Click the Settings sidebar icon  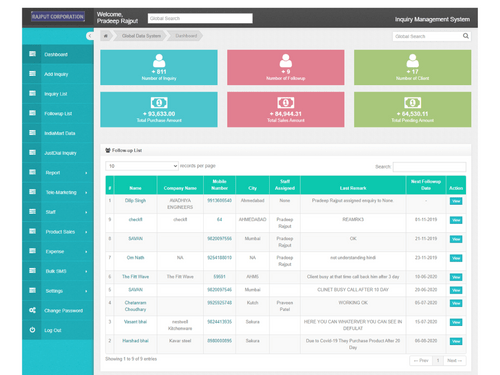click(32, 290)
